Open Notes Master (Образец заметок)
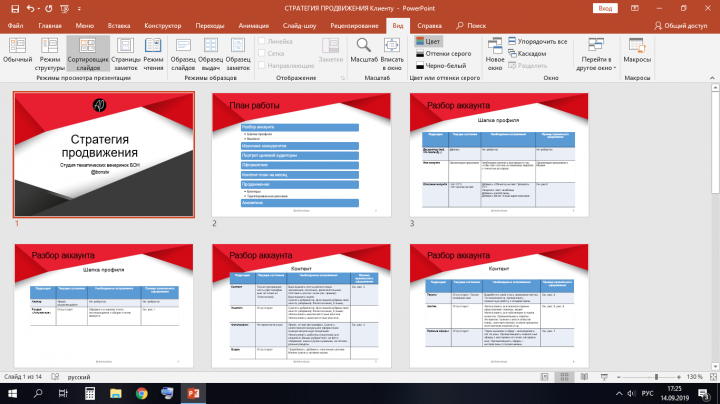720x404 pixels. (x=238, y=54)
